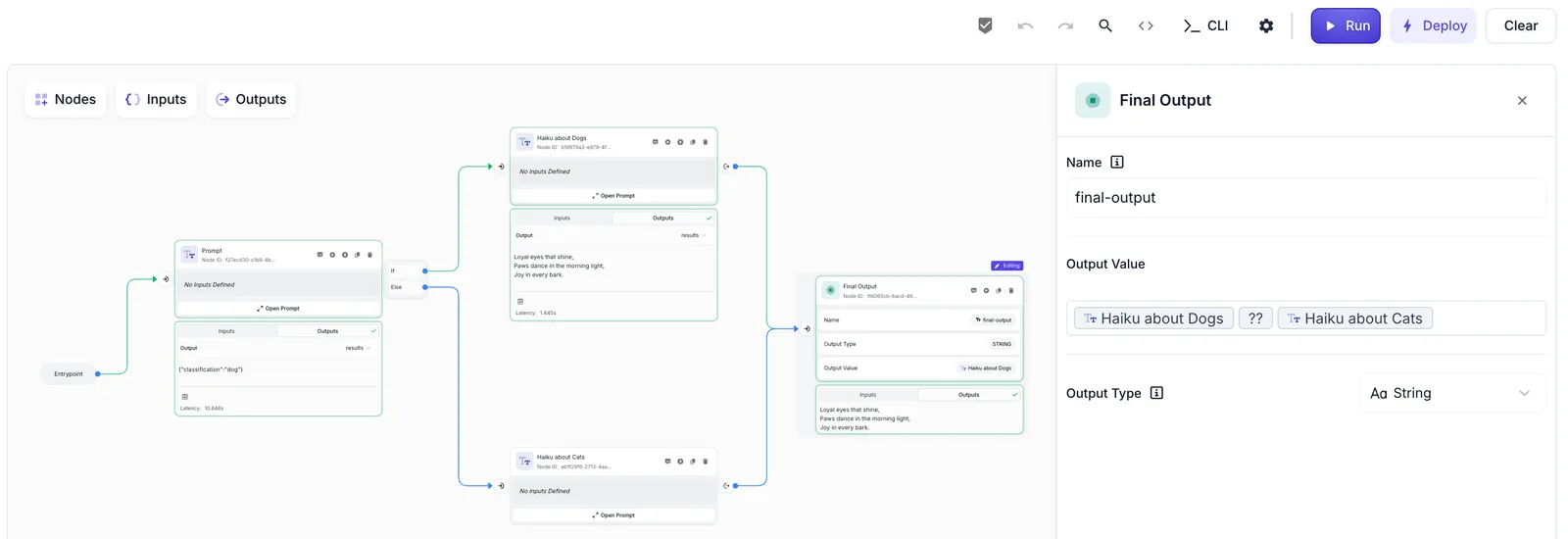Open the Inputs panel
Image resolution: width=1568 pixels, height=539 pixels.
[157, 99]
